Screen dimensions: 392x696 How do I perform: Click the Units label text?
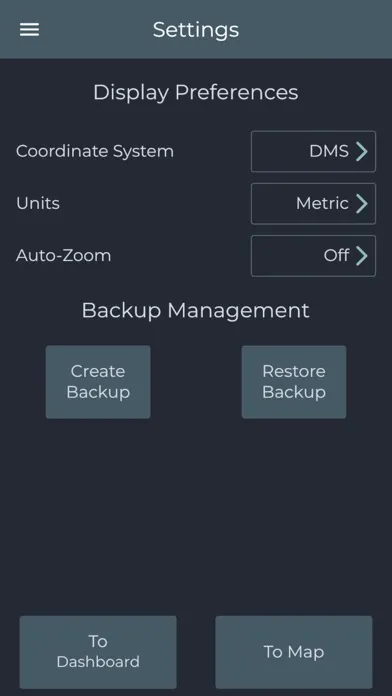[x=38, y=203]
